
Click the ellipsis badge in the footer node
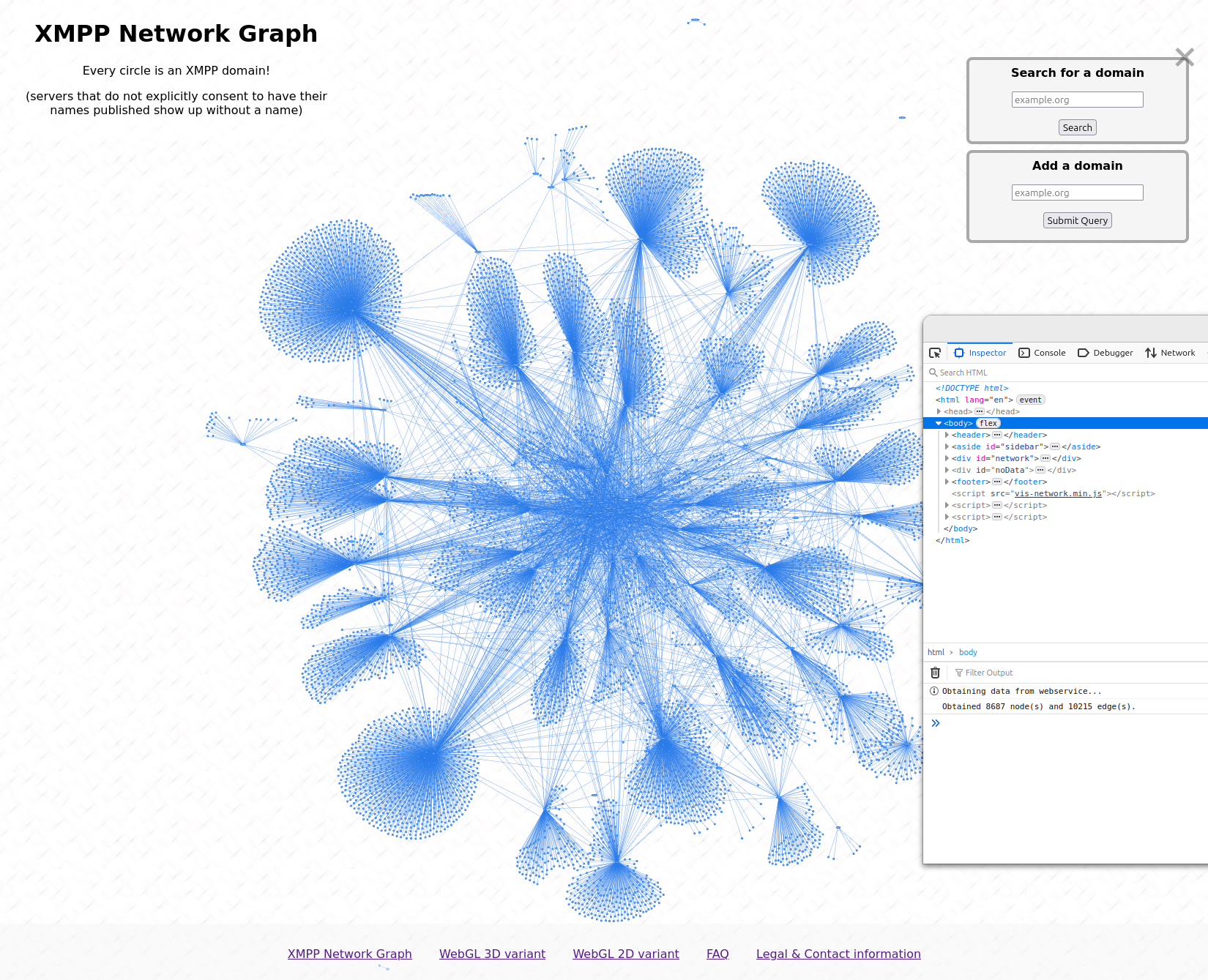click(997, 482)
